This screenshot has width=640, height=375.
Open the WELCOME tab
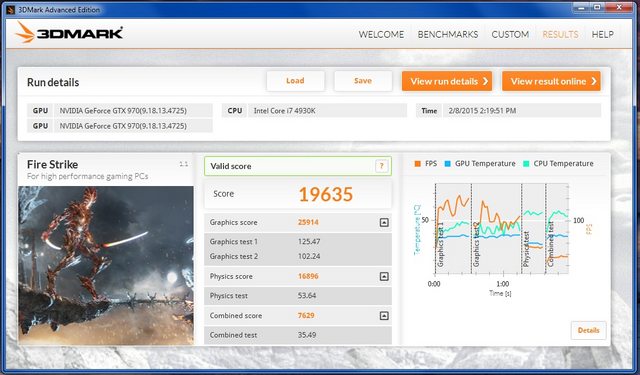tap(381, 34)
